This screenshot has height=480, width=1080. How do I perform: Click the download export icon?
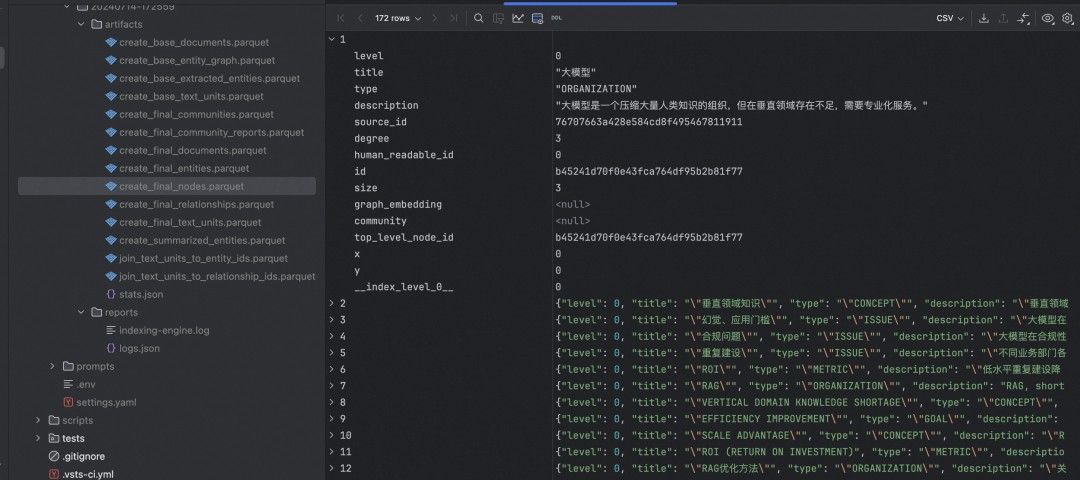click(x=984, y=19)
